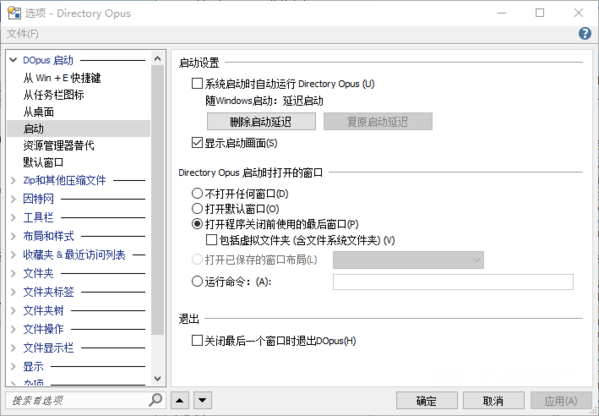Viewport: 599px width, 416px height.
Task: Expand 收藏夹 & 最近访问列表 category
Action: 13,255
